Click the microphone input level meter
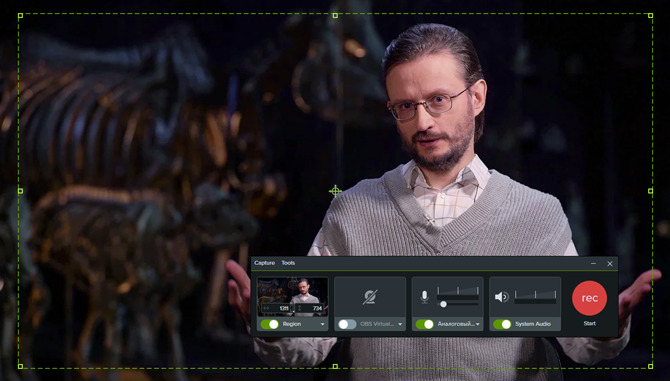Image resolution: width=670 pixels, height=381 pixels. (x=458, y=293)
